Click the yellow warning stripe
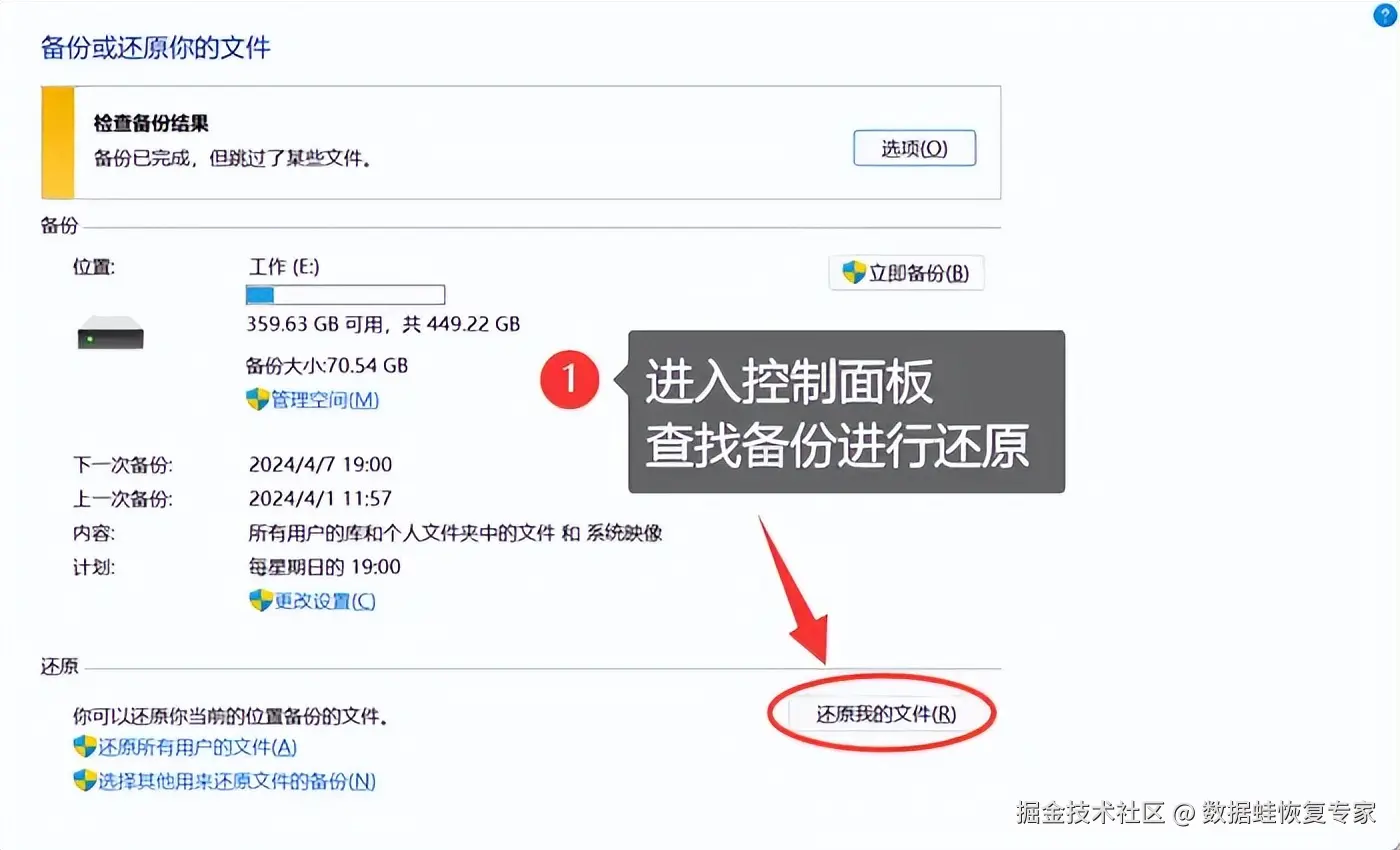 [57, 142]
